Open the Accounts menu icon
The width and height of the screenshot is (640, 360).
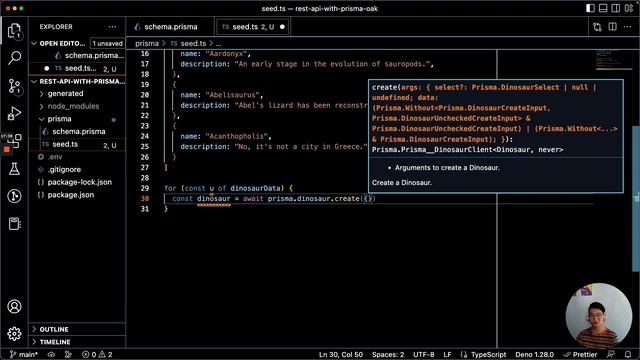point(14,306)
